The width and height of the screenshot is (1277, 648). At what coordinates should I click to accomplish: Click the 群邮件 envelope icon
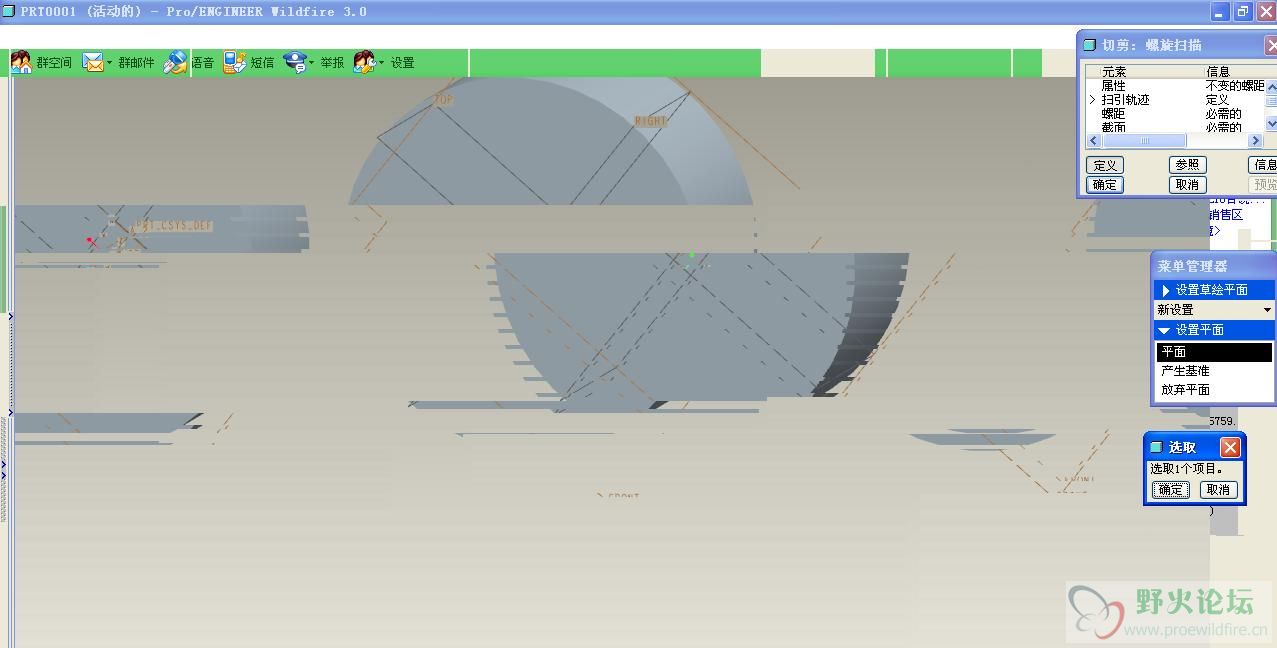(x=93, y=62)
